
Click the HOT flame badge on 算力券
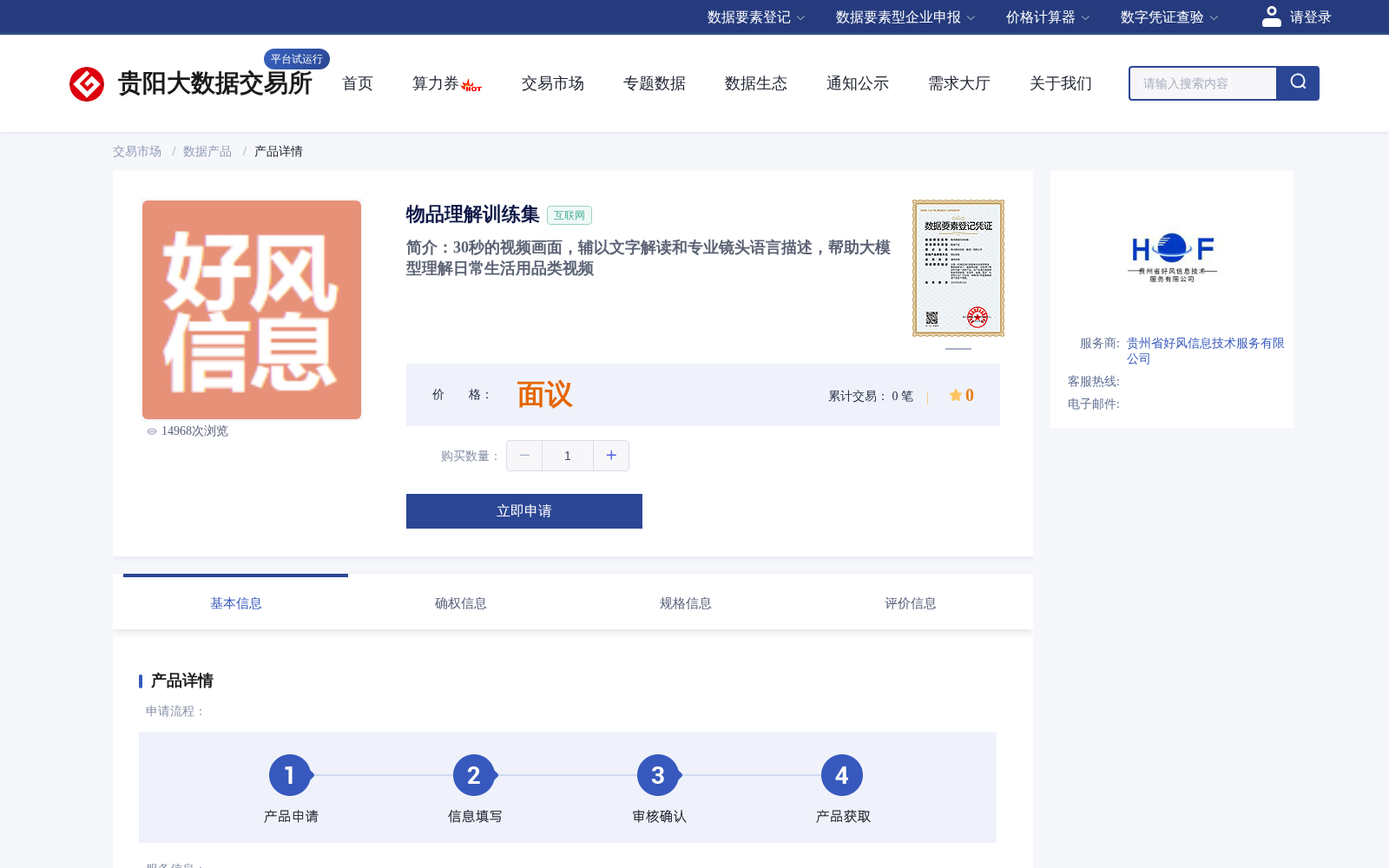point(472,86)
